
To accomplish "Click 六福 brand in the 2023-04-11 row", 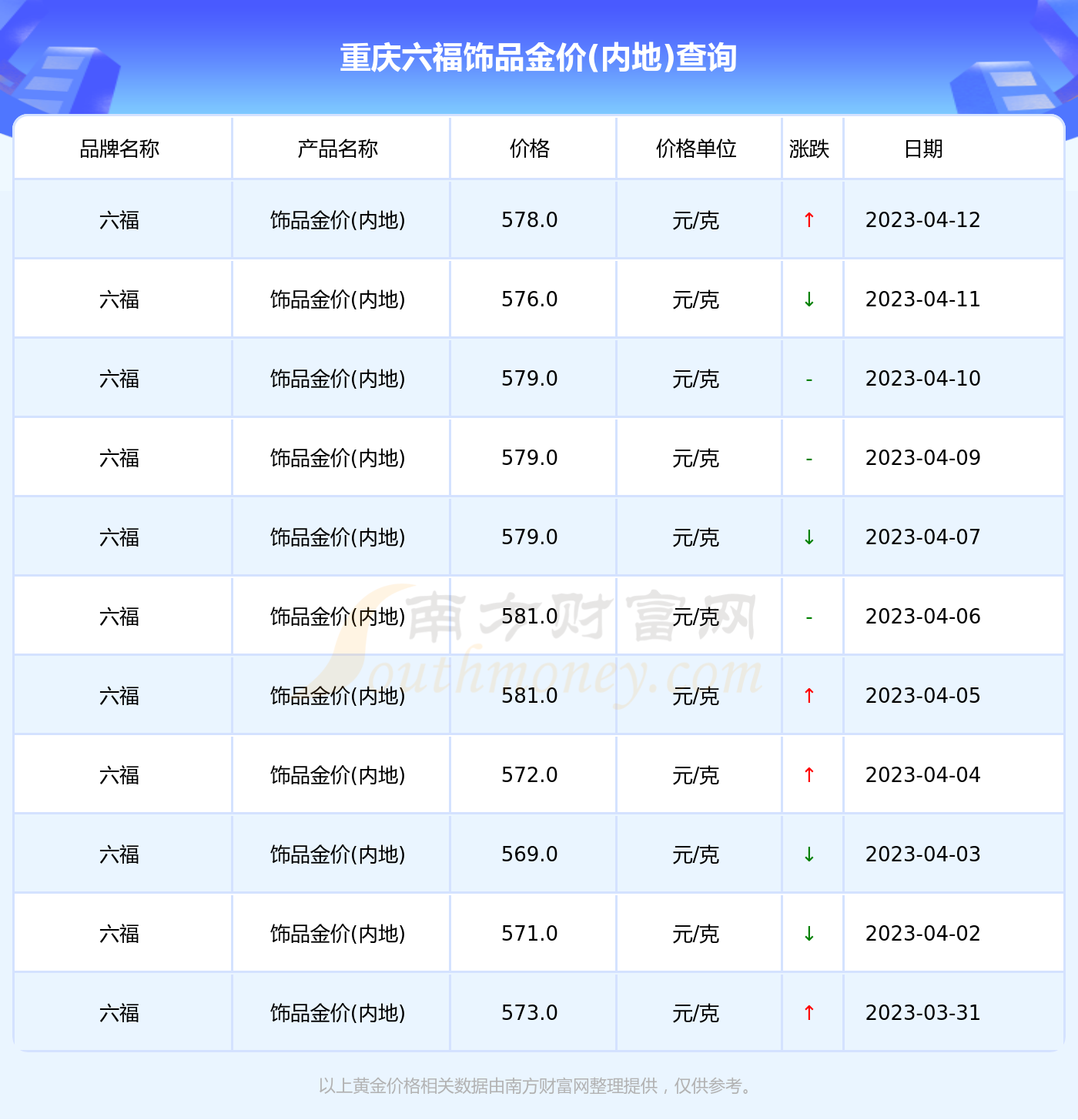I will [119, 300].
